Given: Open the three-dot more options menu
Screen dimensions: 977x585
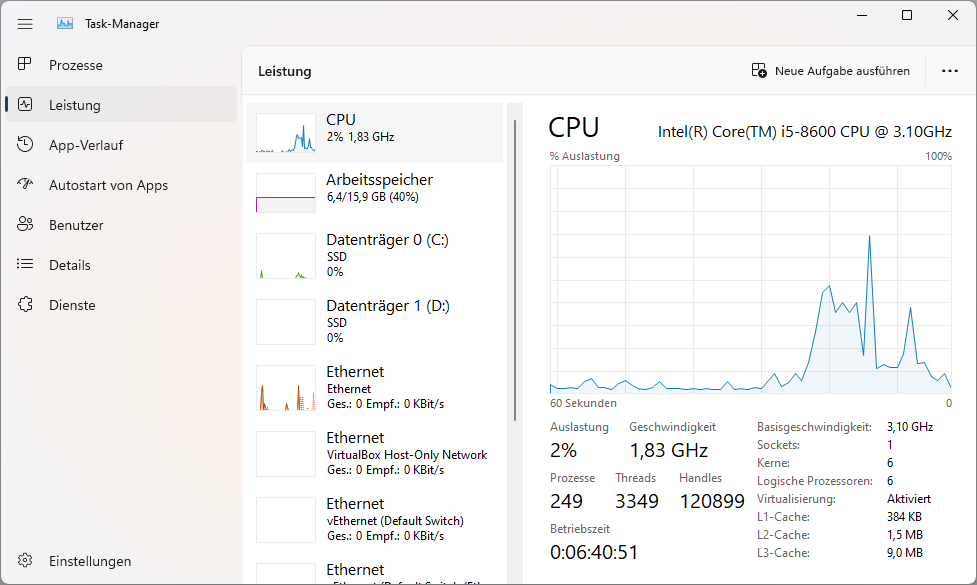Looking at the screenshot, I should click(x=950, y=71).
